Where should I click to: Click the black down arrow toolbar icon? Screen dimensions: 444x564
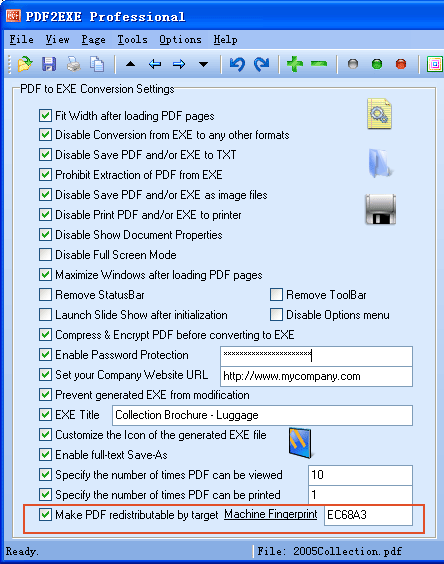[x=203, y=65]
